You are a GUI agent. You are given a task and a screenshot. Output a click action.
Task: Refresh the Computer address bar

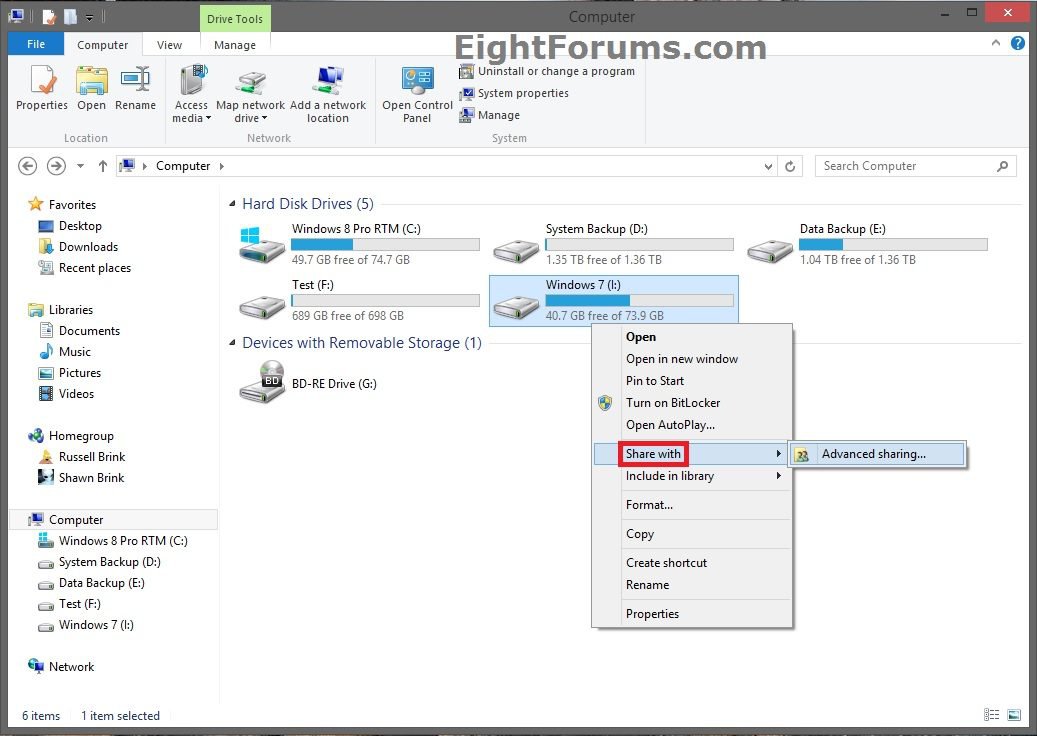[791, 167]
